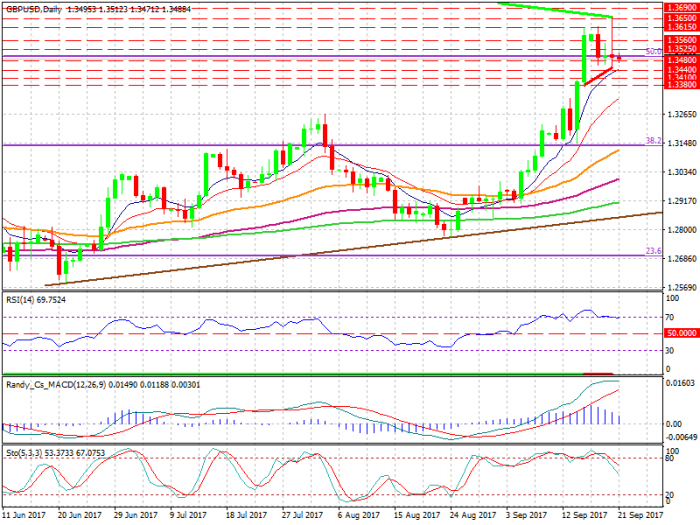Select the 1.36900 red price level label
This screenshot has width=700, height=525.
(x=680, y=7)
